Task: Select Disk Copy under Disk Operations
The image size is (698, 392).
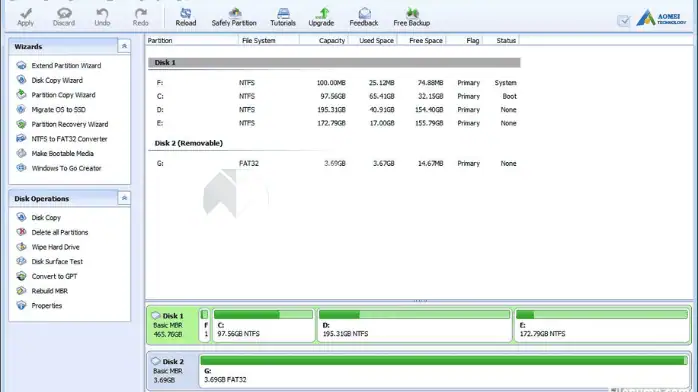Action: tap(46, 218)
